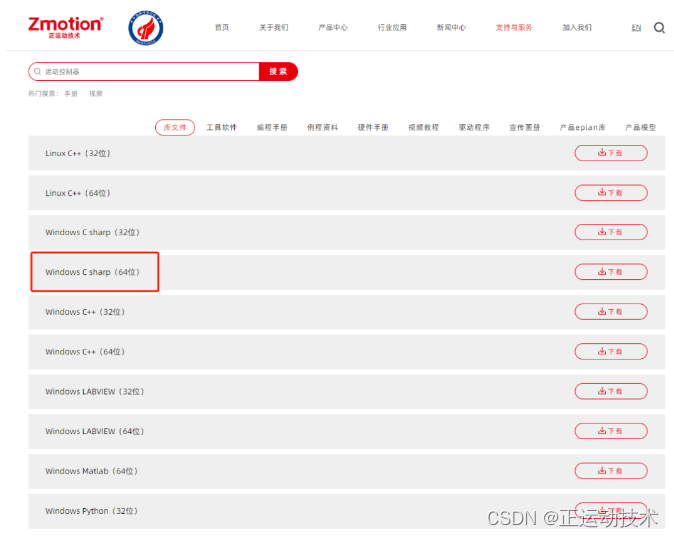Select the 驱动程序 tab
This screenshot has width=674, height=537.
474,127
